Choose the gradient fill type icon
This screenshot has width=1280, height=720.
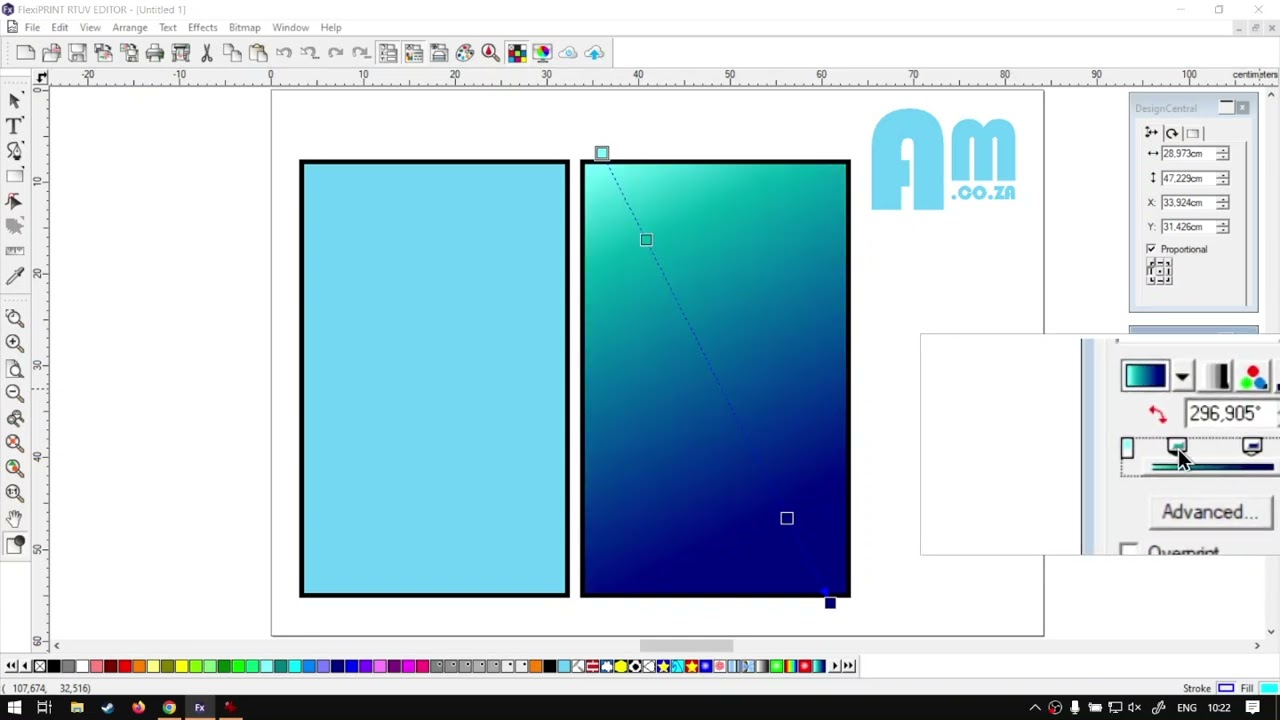1217,376
